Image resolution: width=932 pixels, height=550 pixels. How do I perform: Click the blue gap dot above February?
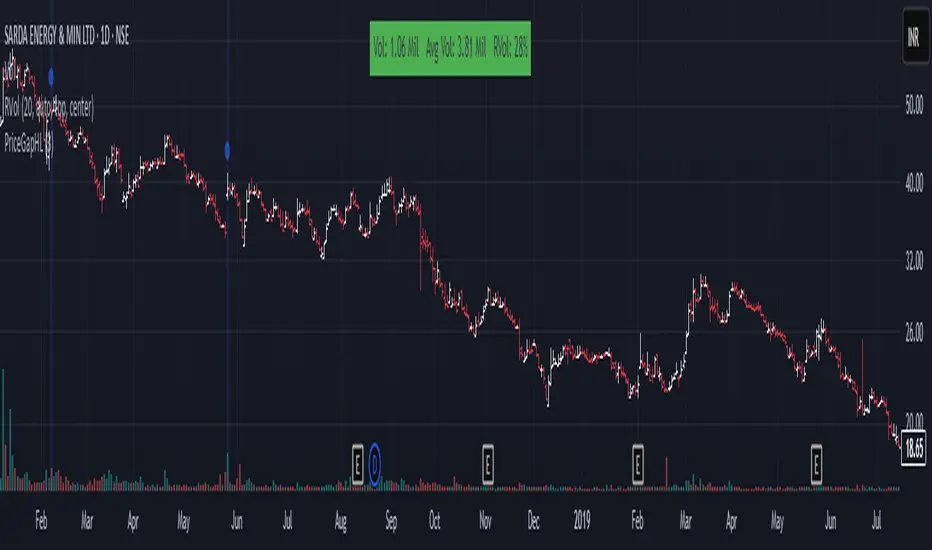click(x=51, y=76)
